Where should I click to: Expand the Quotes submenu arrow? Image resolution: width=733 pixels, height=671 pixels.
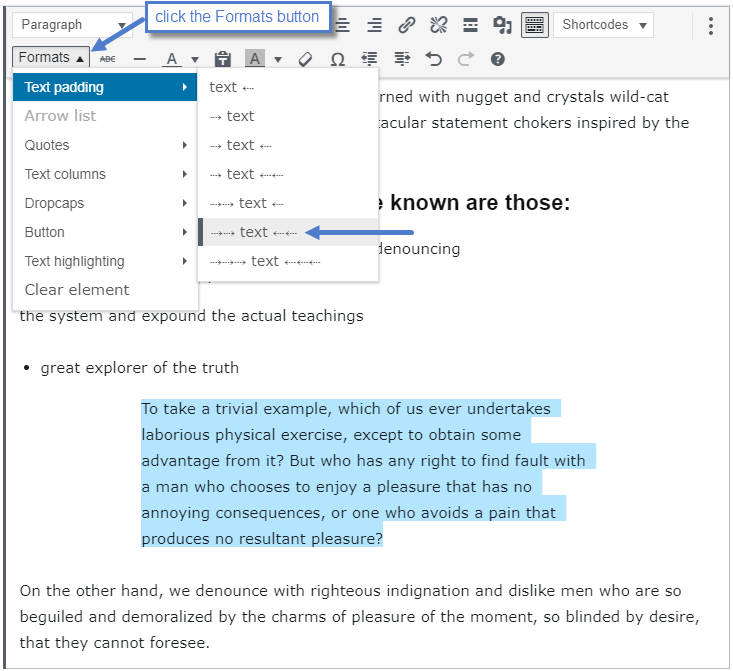pos(185,145)
